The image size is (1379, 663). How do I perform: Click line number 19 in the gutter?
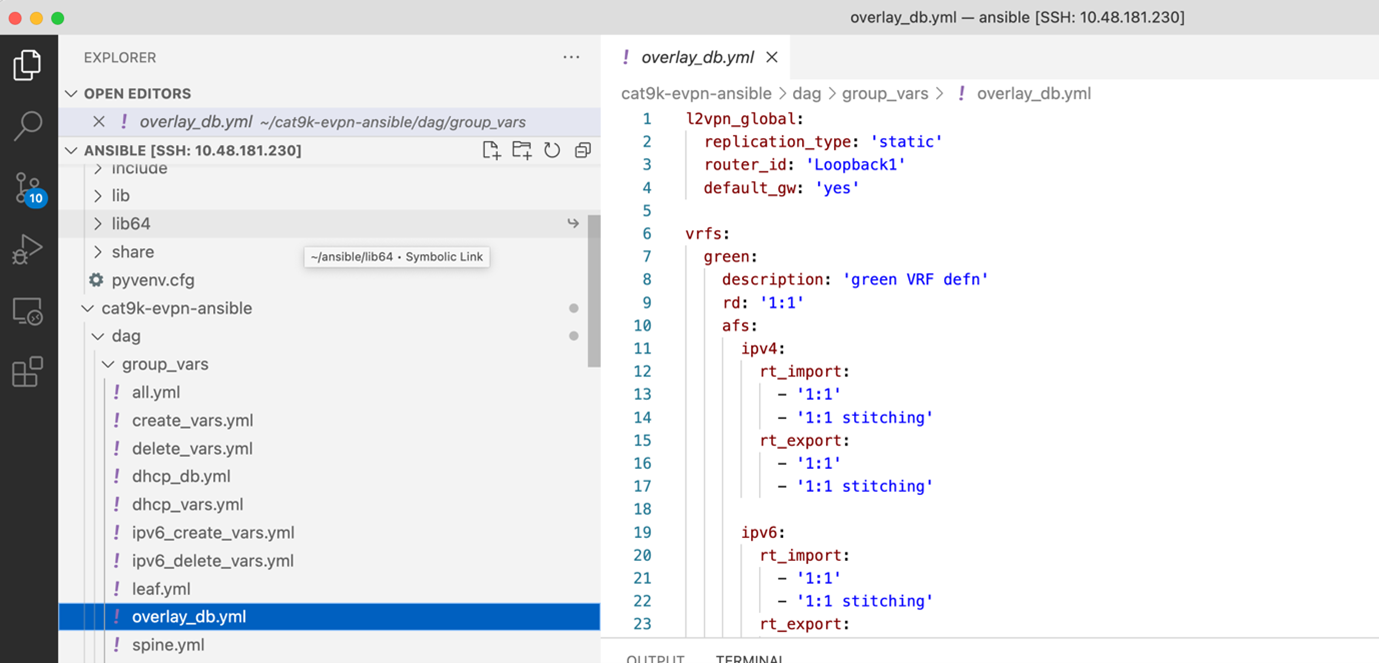[642, 532]
